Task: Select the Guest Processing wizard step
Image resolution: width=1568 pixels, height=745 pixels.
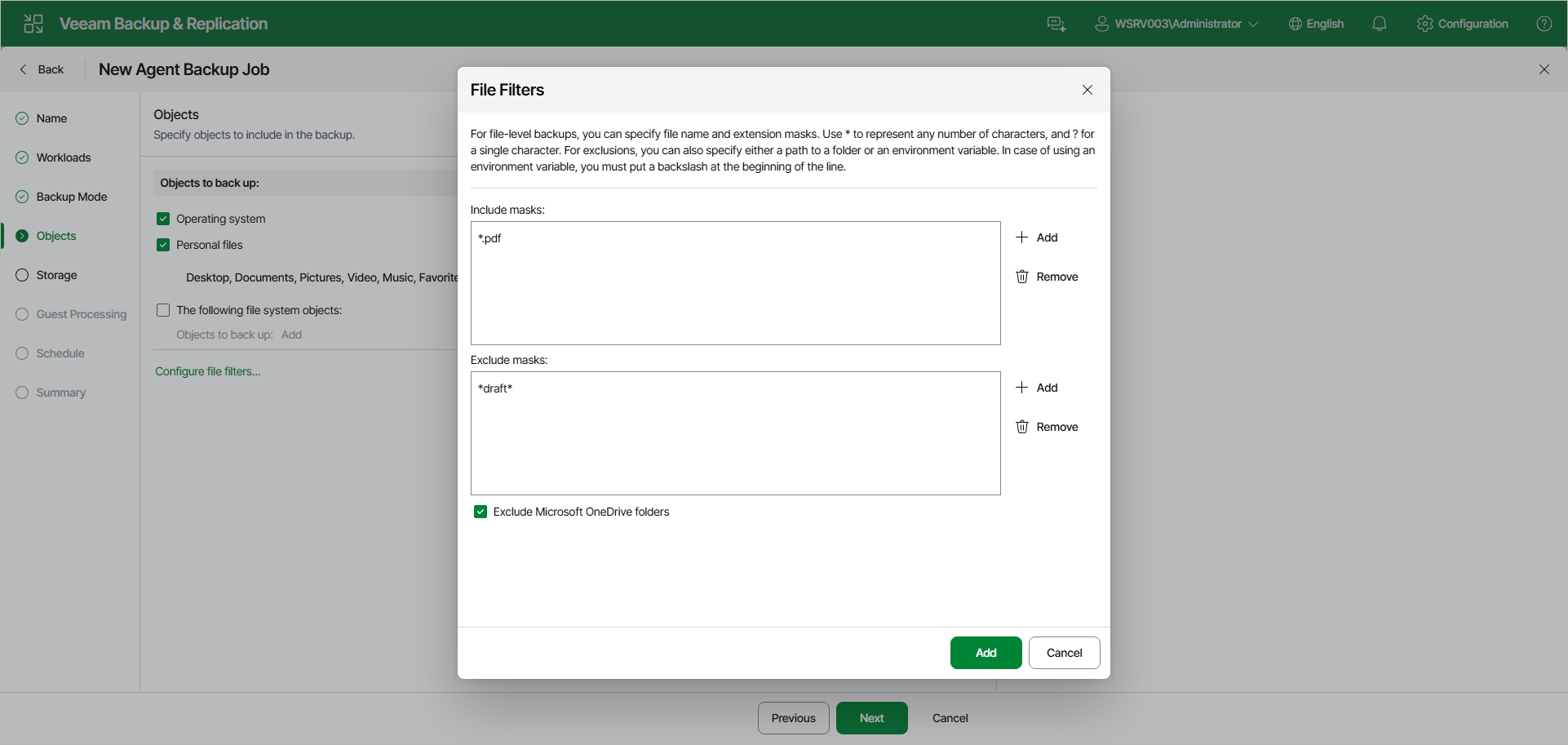Action: pyautogui.click(x=82, y=314)
